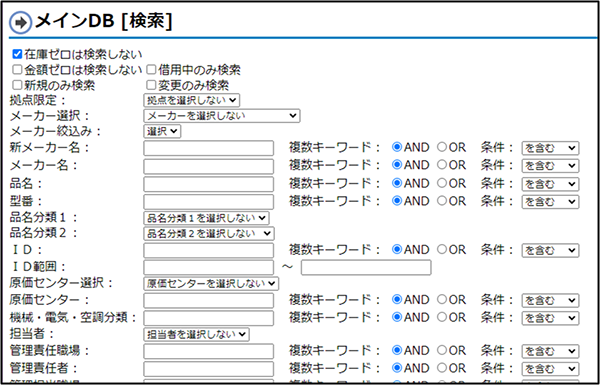Image resolution: width=600 pixels, height=385 pixels.
Task: Select AND for 管理責任者 keywords
Action: (397, 368)
